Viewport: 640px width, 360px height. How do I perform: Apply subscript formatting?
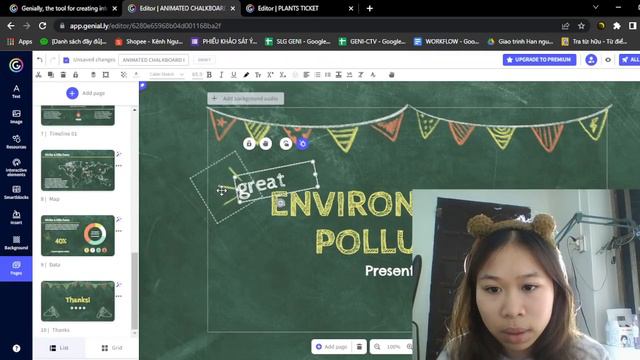(282, 75)
